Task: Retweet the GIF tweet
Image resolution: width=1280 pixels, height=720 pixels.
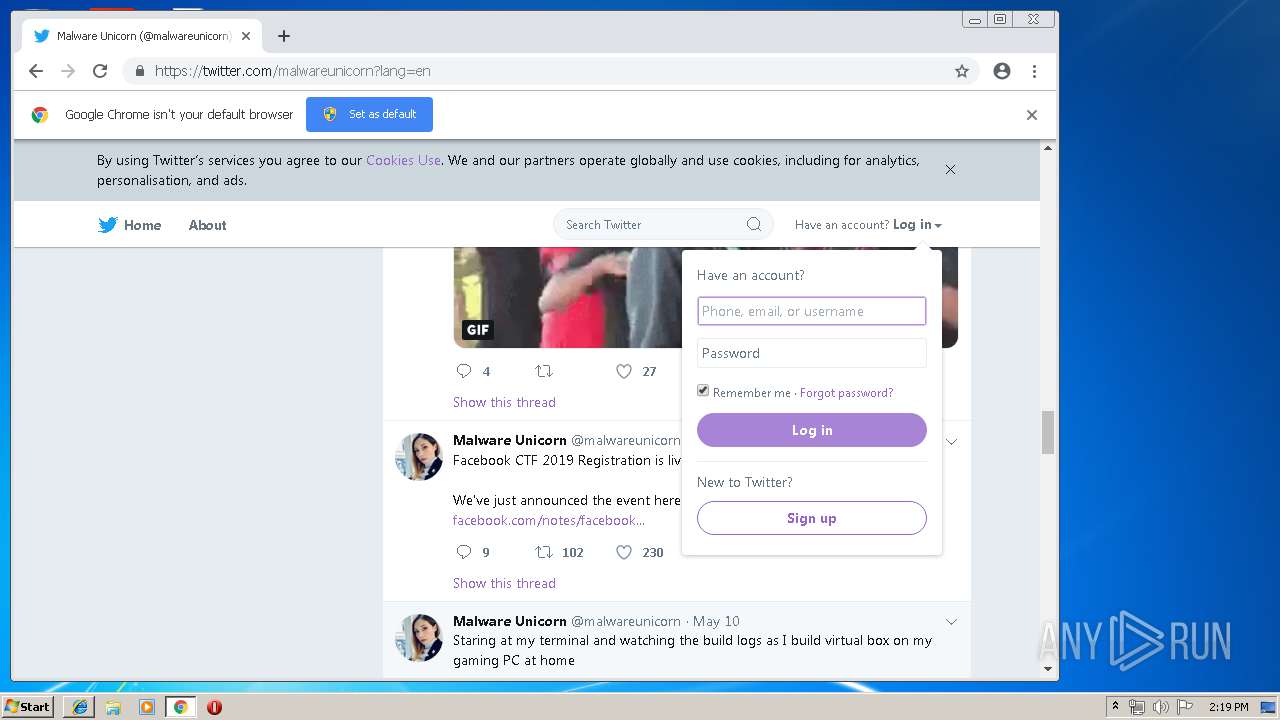Action: click(x=544, y=371)
